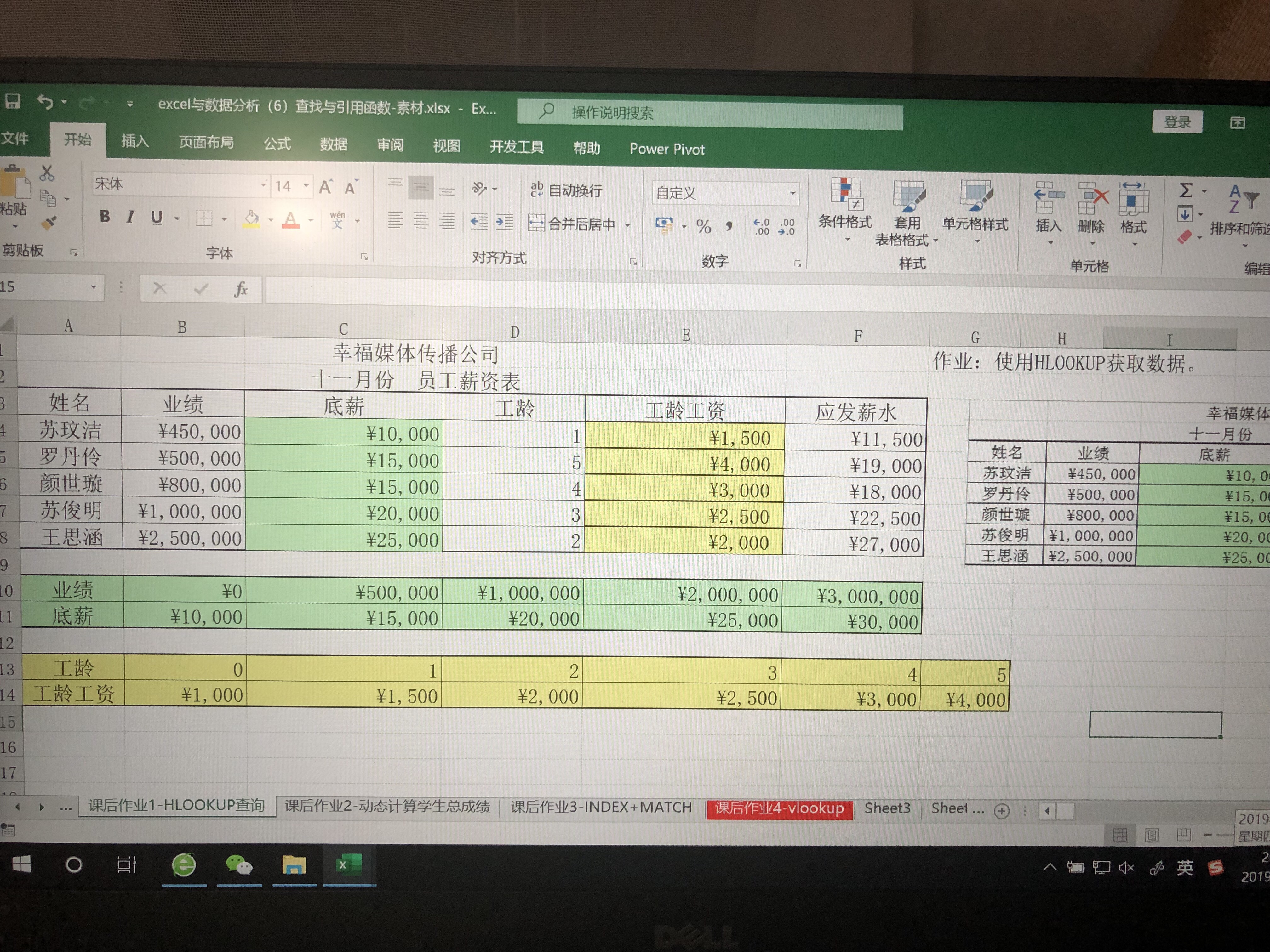Click the AutoSum sigma icon
Screen dimensions: 1270x952
1186,190
